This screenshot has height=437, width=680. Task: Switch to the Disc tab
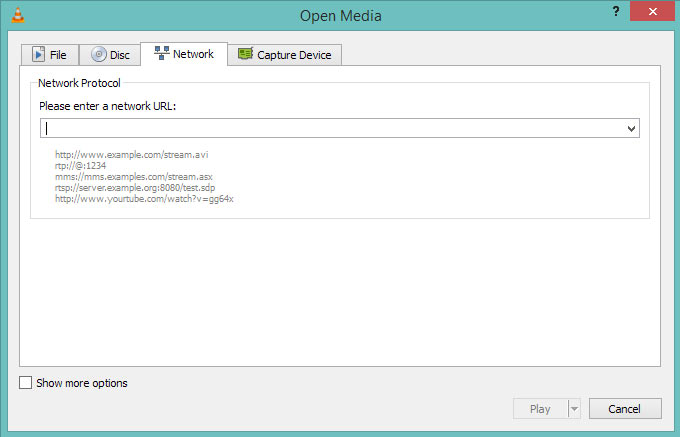coord(110,55)
